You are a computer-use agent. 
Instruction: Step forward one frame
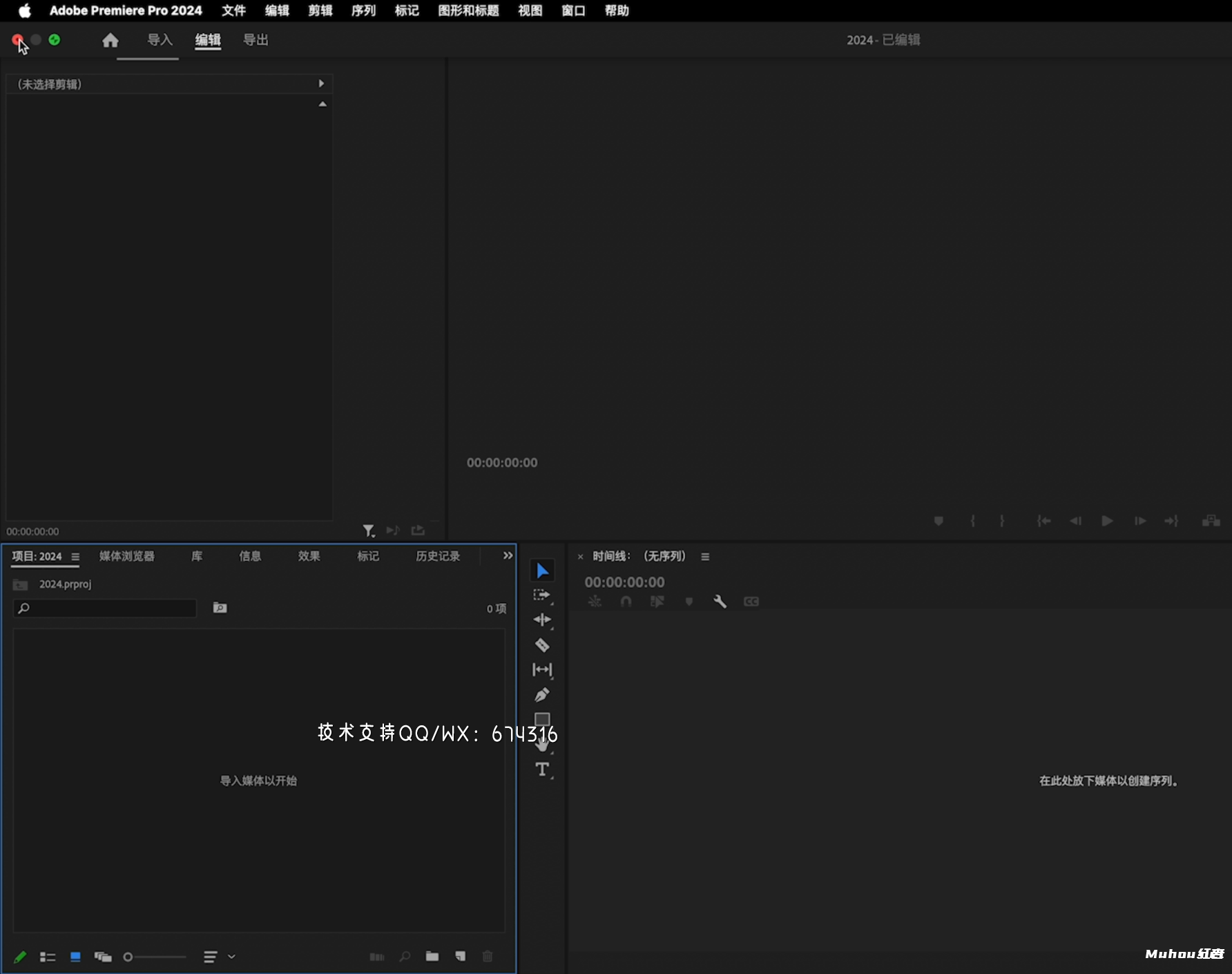1140,521
